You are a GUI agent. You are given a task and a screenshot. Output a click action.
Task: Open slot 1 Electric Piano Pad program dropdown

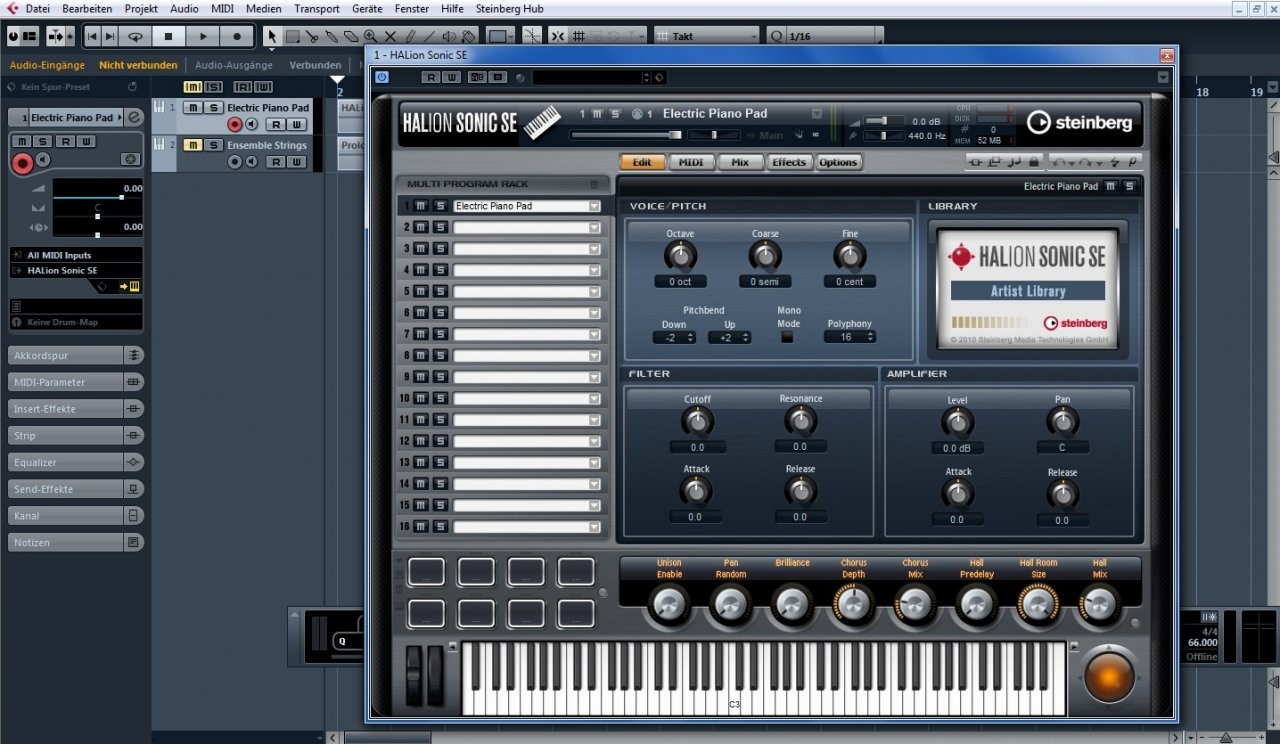594,206
